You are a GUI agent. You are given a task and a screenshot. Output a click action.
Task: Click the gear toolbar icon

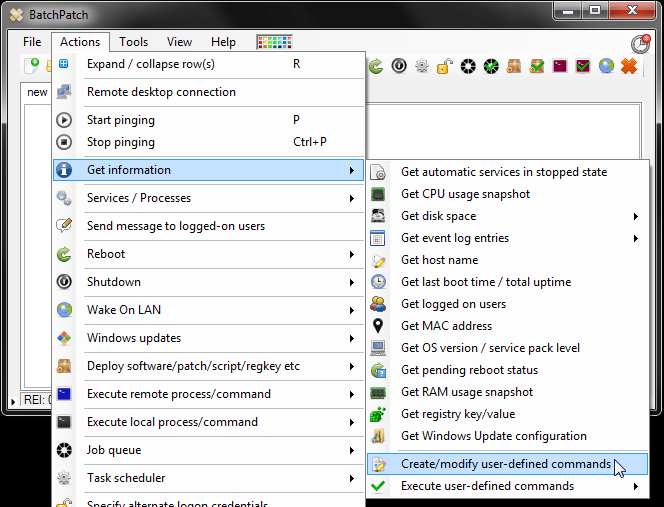click(422, 66)
